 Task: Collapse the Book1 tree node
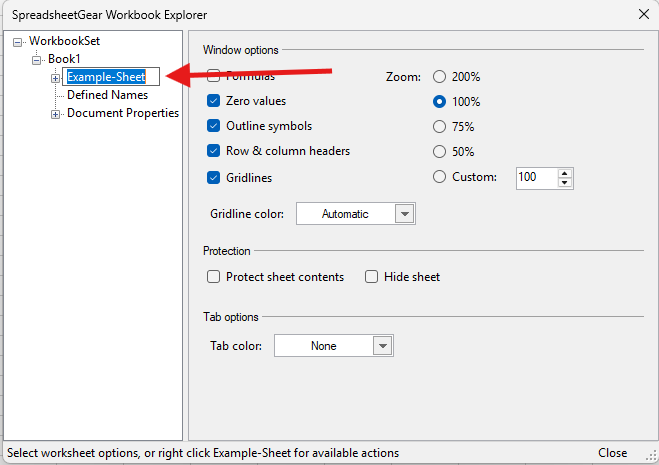[x=37, y=60]
